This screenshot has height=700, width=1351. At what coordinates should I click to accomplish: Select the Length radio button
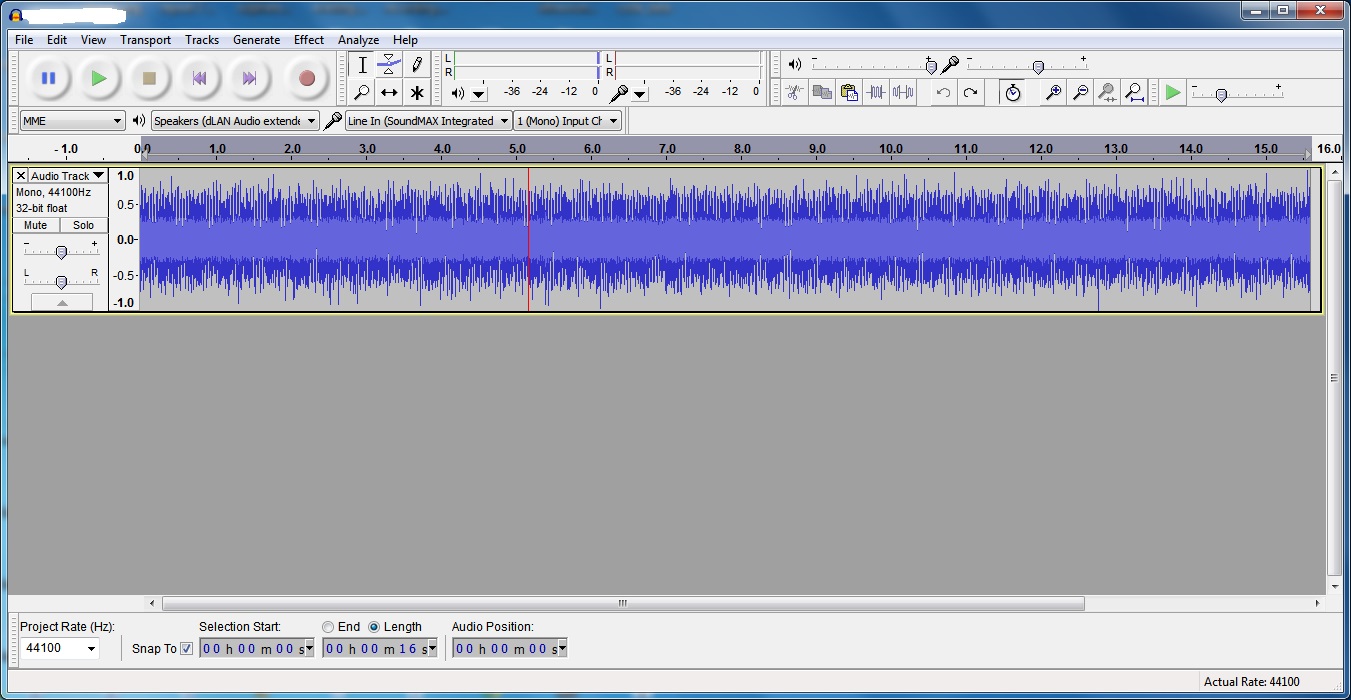coord(374,627)
